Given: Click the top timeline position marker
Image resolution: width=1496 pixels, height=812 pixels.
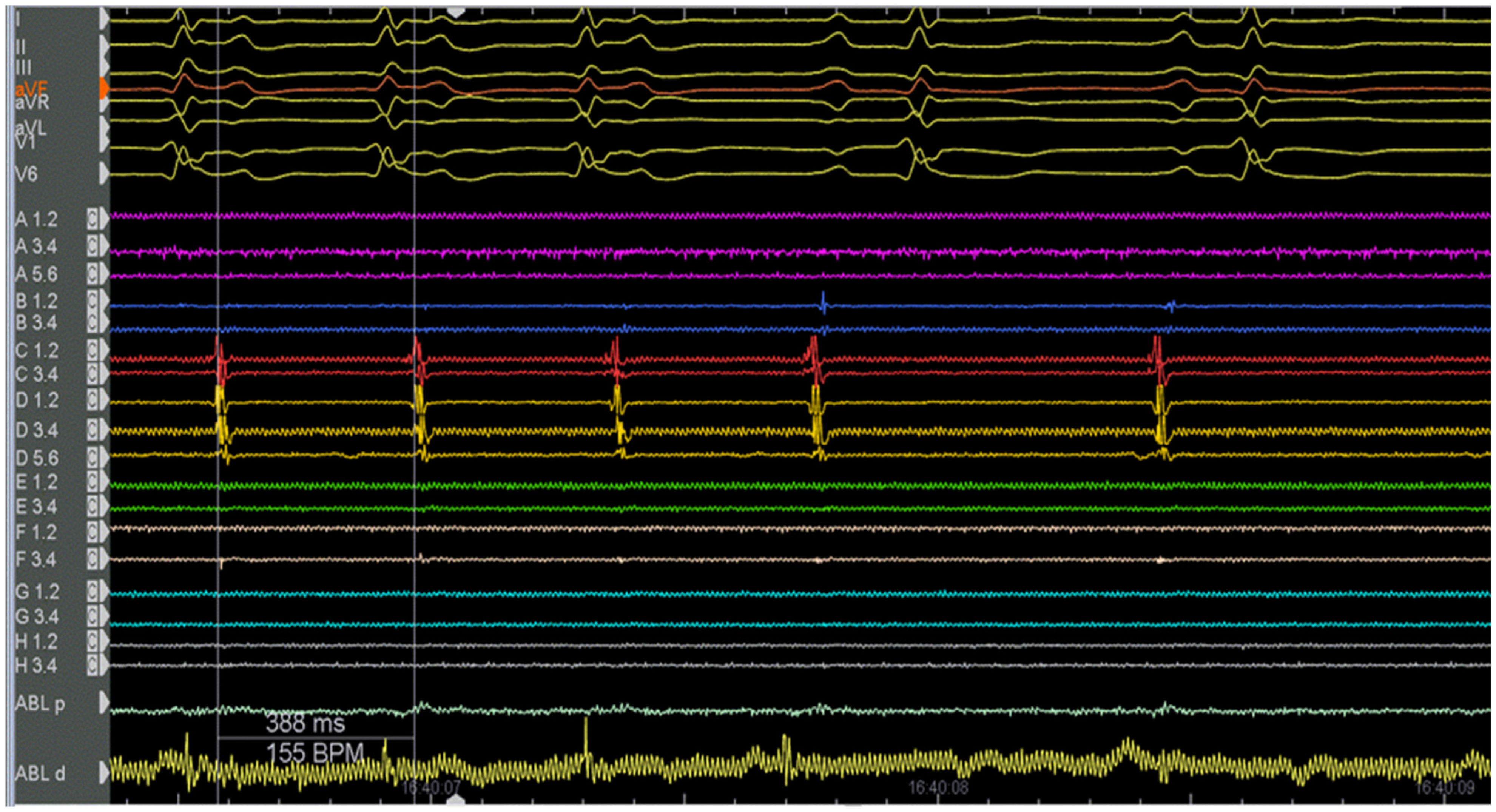Looking at the screenshot, I should 457,12.
